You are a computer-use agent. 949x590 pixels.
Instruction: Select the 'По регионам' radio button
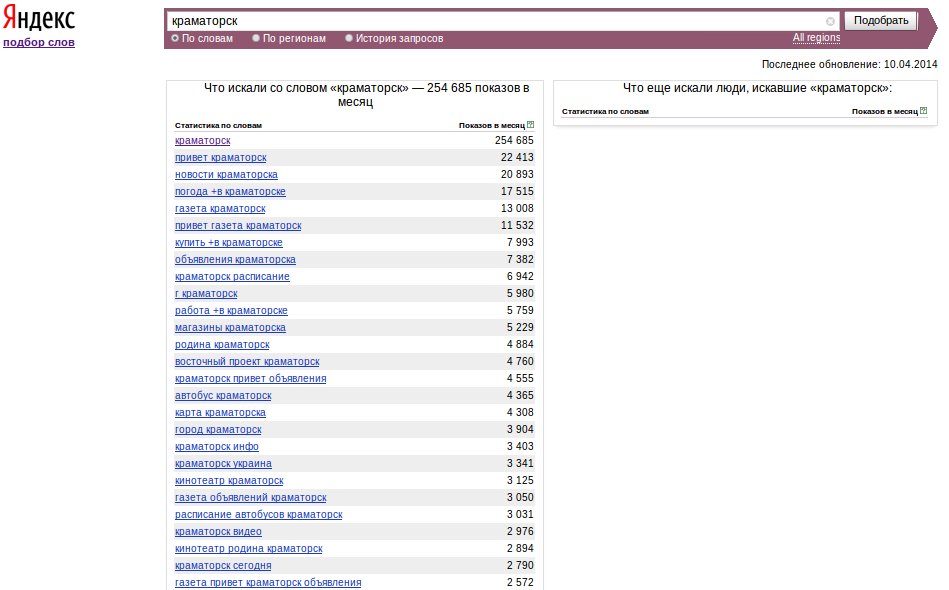[x=256, y=38]
